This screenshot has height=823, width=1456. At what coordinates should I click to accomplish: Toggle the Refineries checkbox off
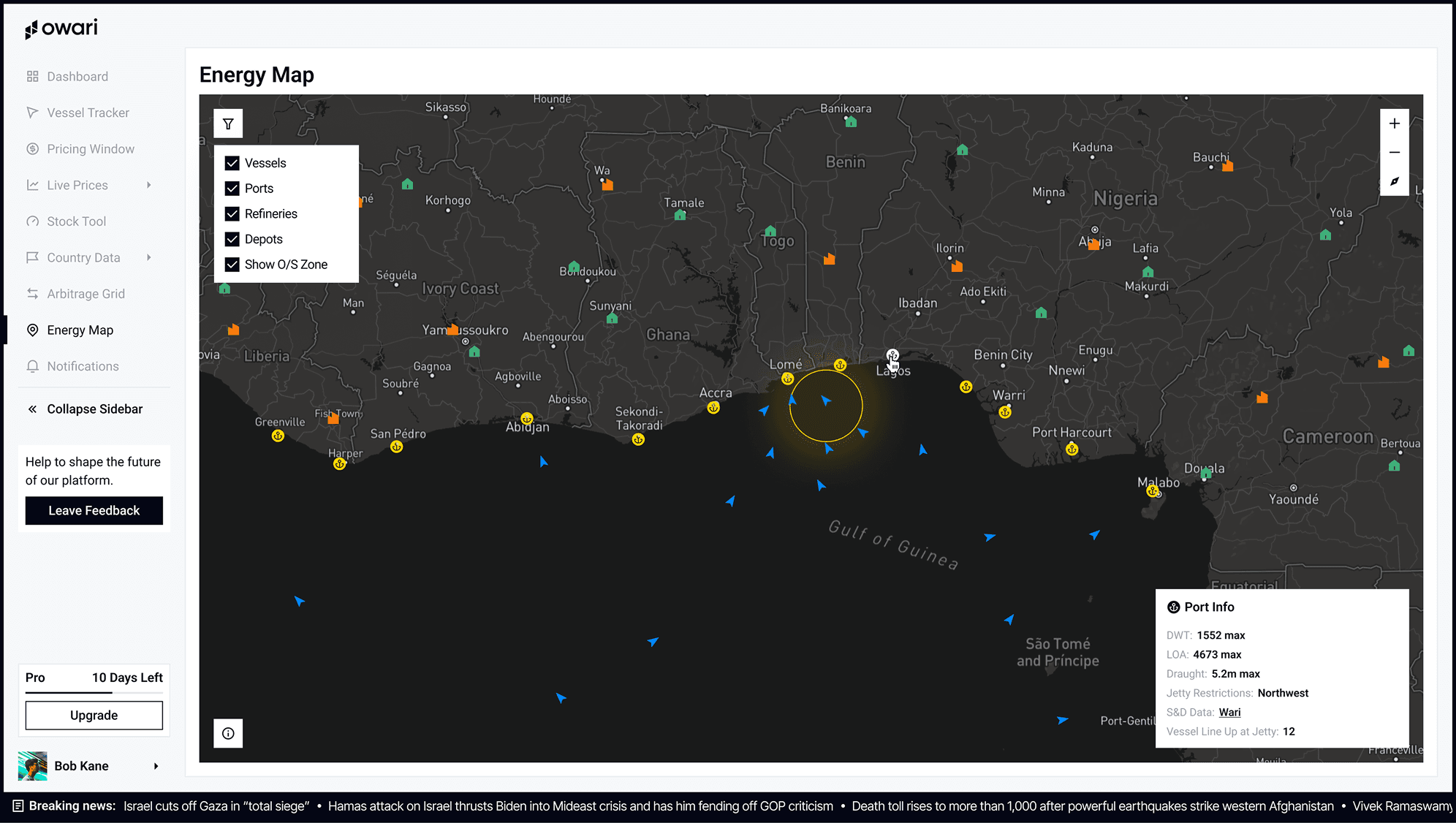tap(232, 213)
